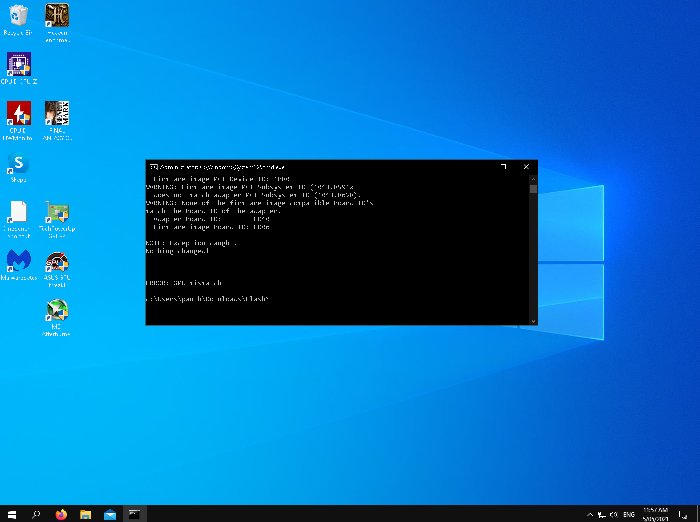Screen dimensions: 700x522
Task: Open the blank document shortcut on desktop
Action: point(18,219)
